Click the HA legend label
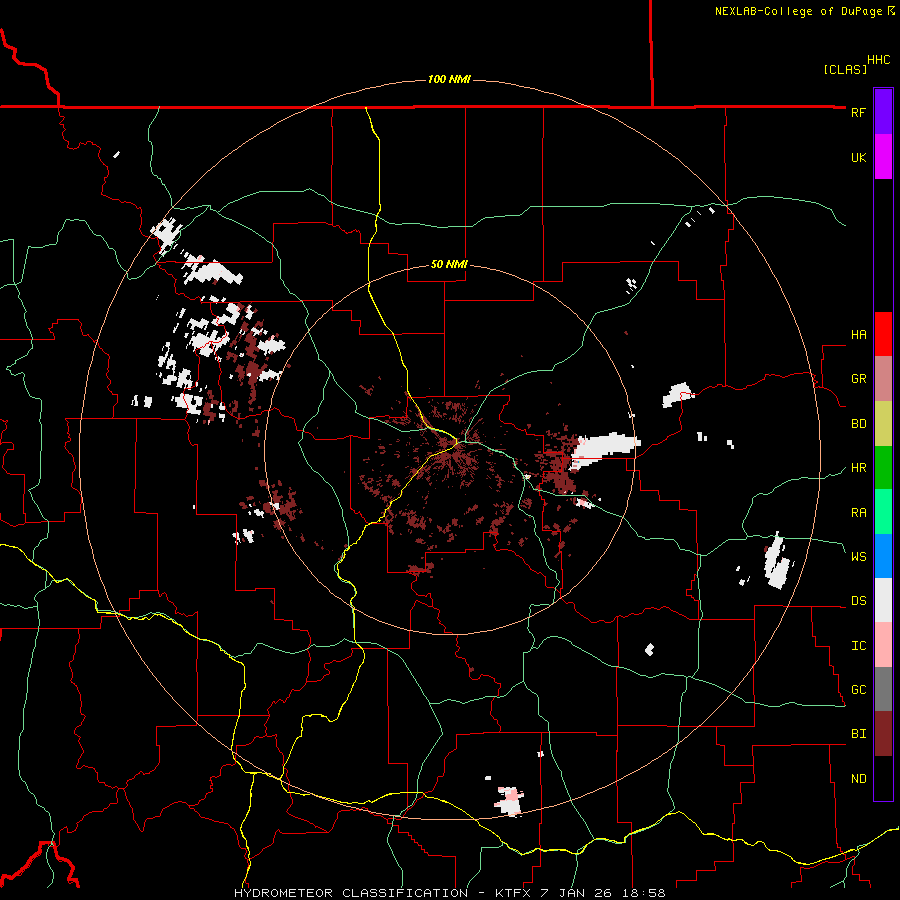The image size is (900, 900). pos(858,335)
